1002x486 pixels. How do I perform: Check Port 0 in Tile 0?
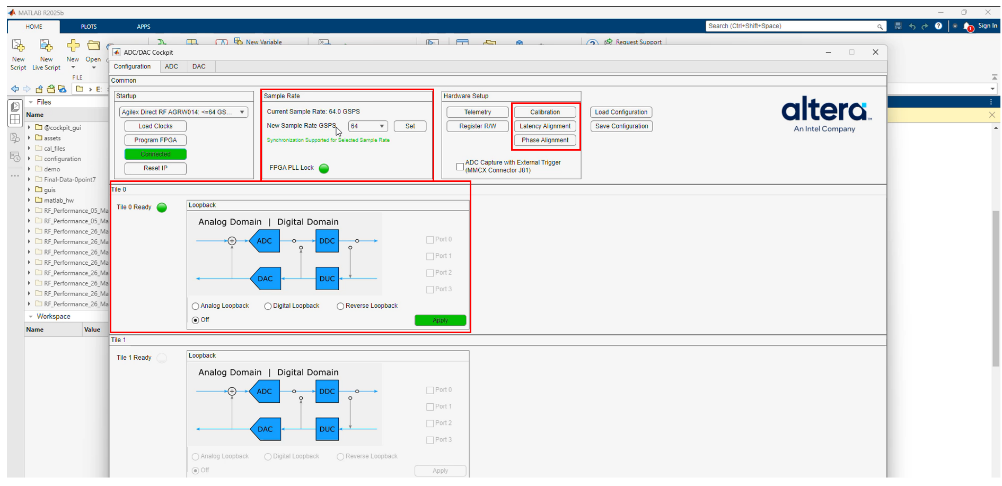429,240
